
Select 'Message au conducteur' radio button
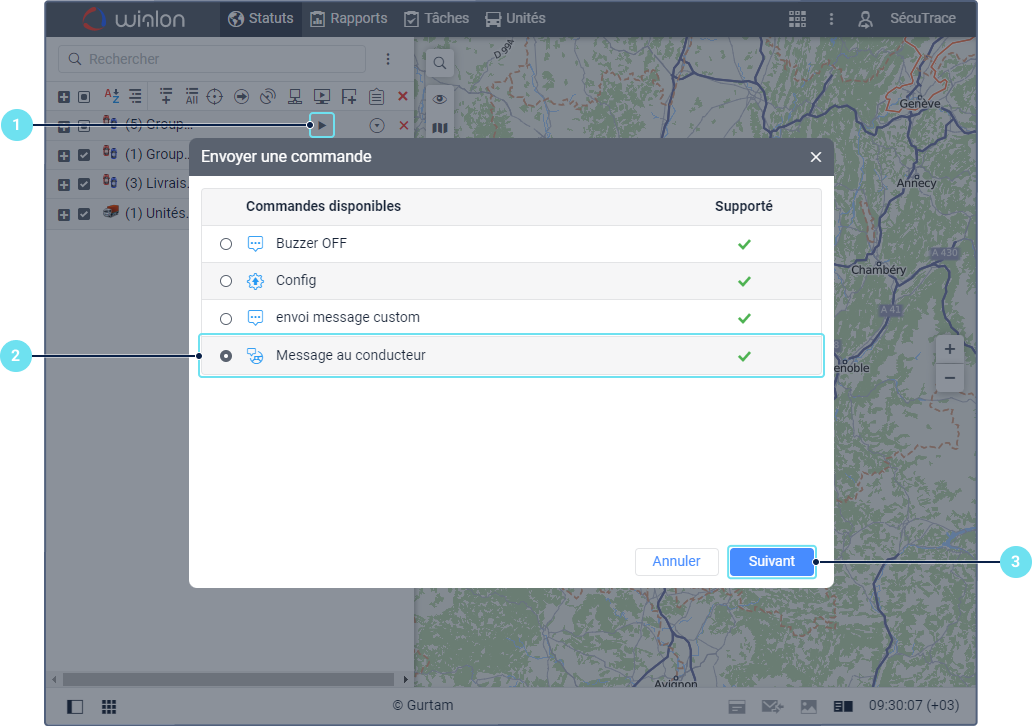click(x=226, y=356)
